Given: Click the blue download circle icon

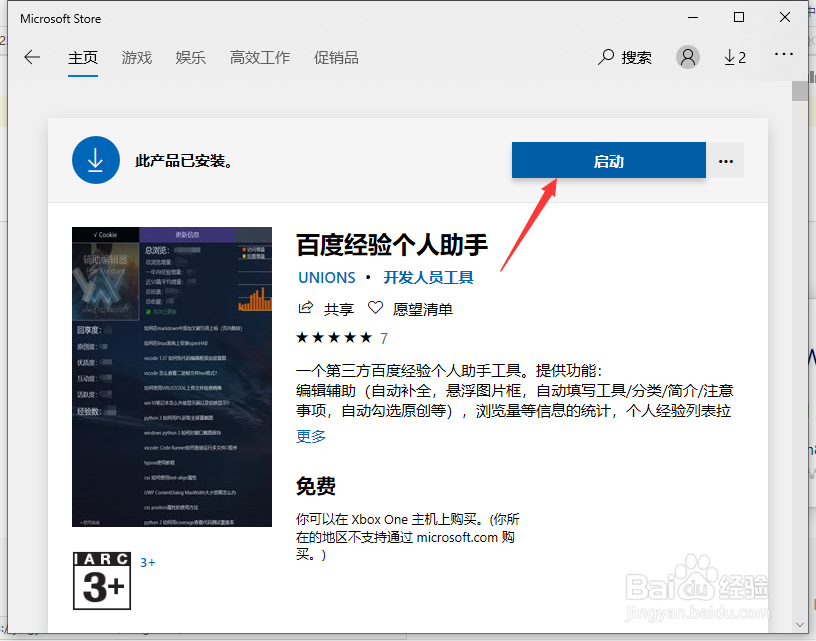Looking at the screenshot, I should (96, 160).
